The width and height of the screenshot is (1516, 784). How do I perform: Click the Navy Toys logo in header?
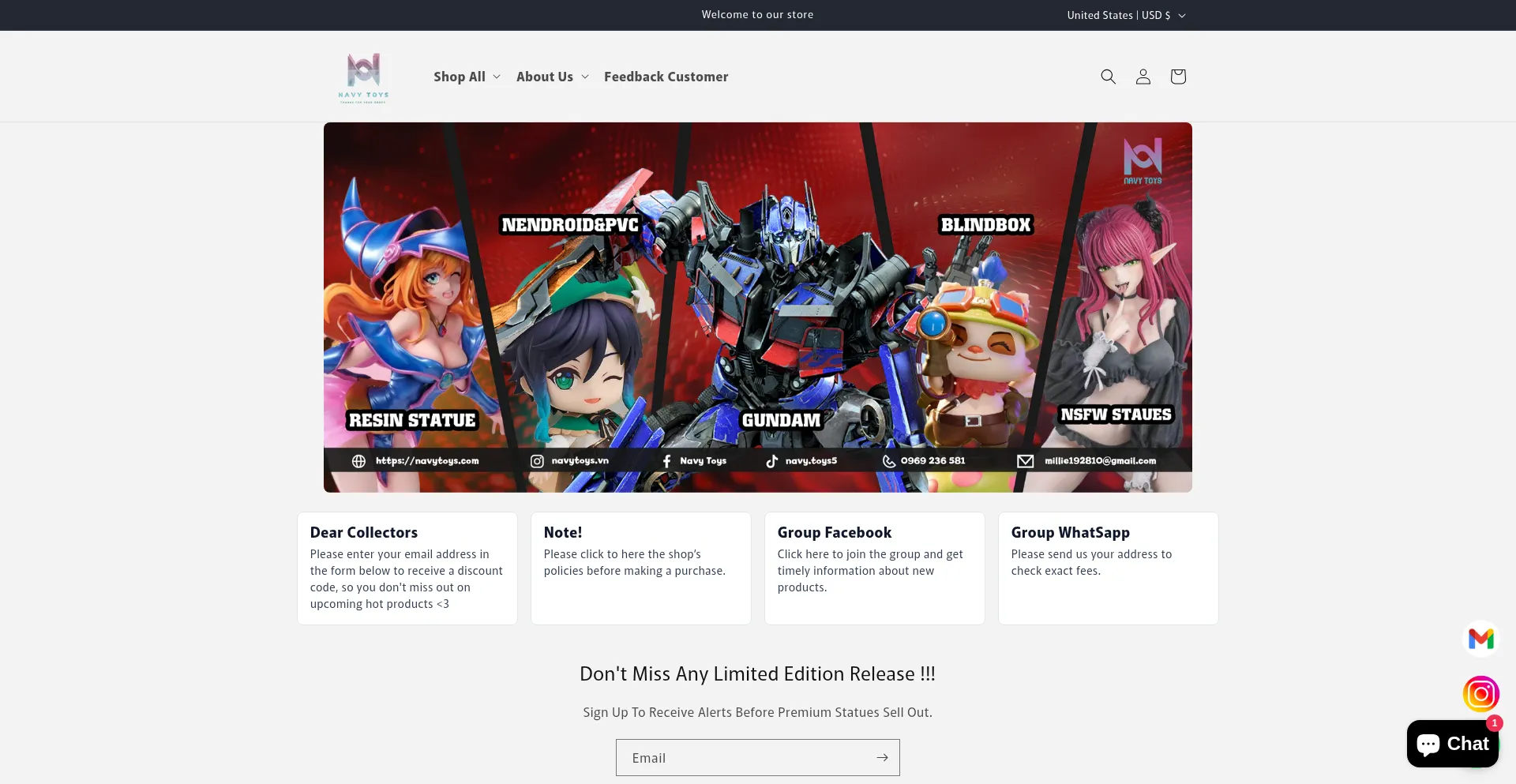click(364, 77)
